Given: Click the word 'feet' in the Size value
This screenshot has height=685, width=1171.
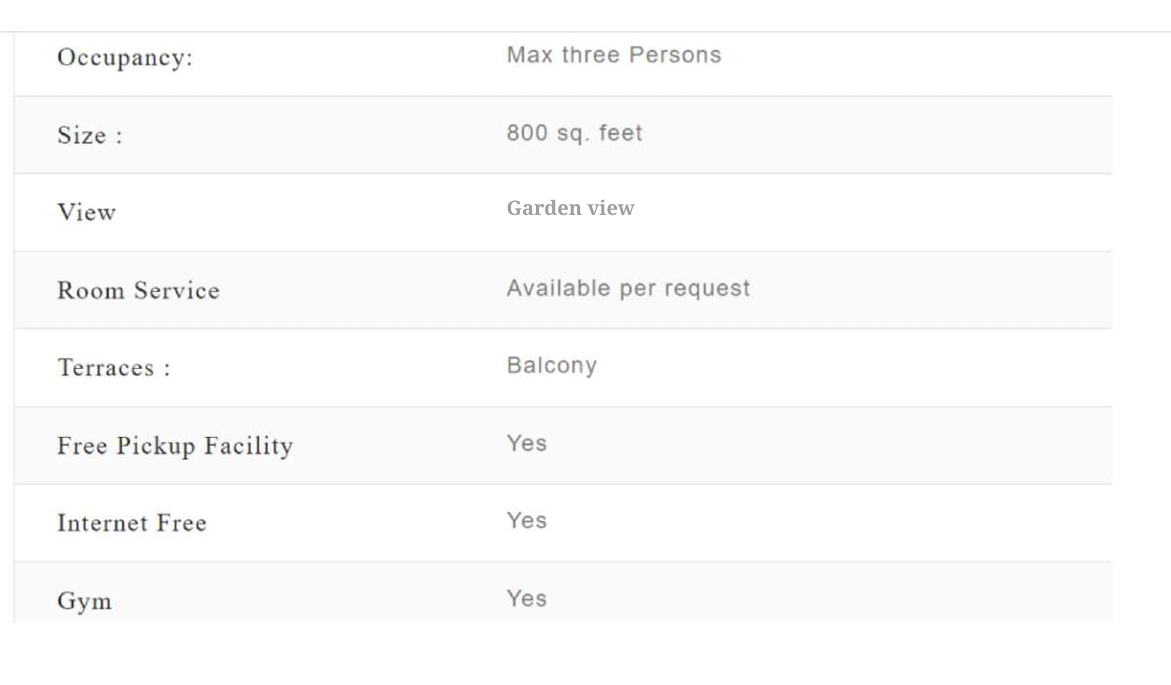Looking at the screenshot, I should click(x=620, y=133).
